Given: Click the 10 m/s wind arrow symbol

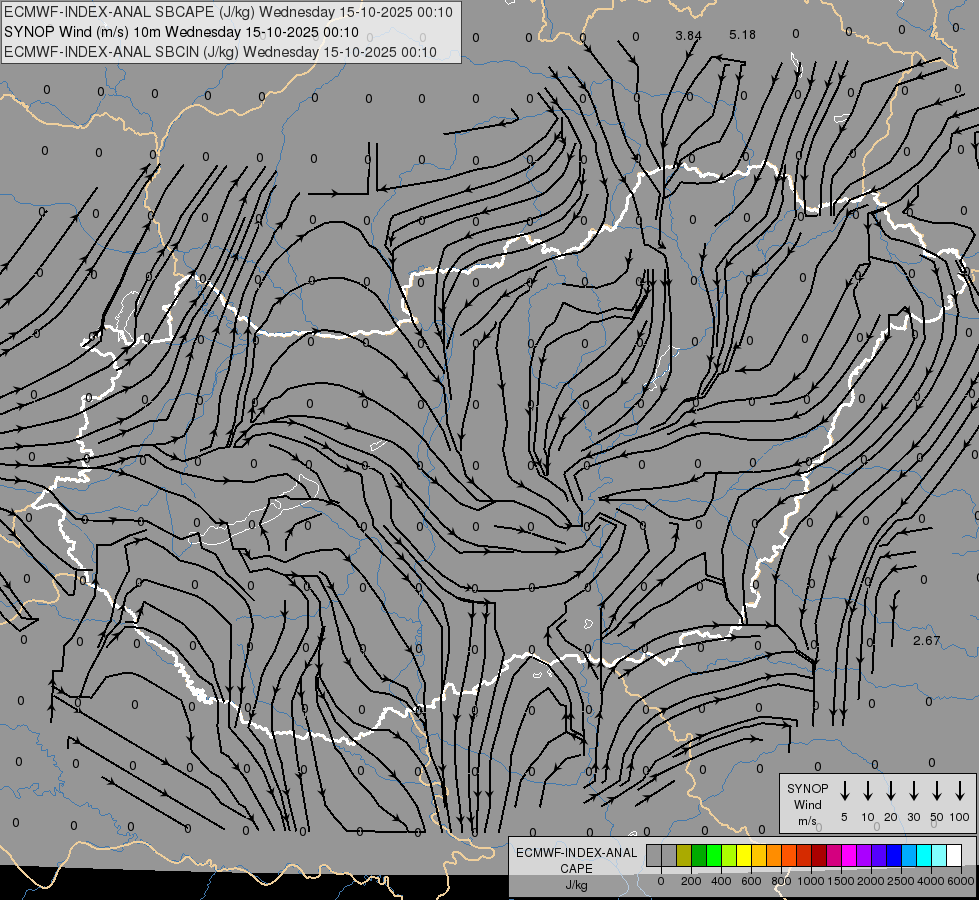Looking at the screenshot, I should tap(867, 791).
